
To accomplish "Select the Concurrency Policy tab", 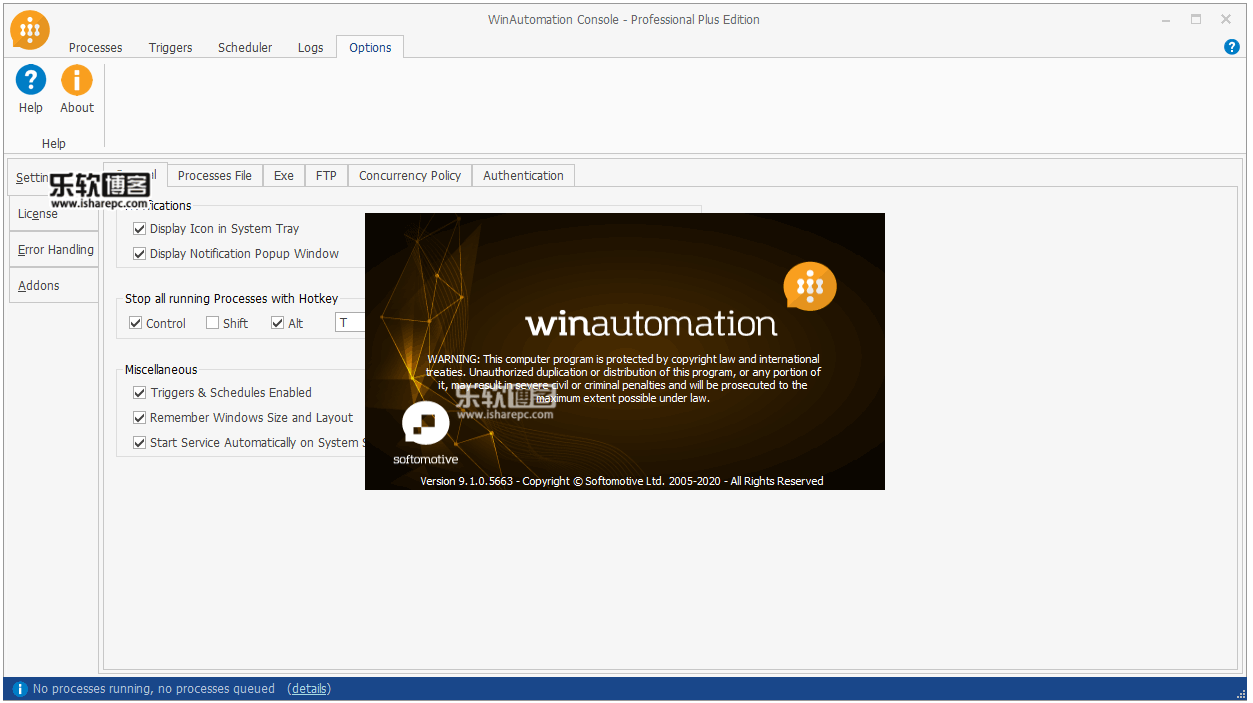I will [409, 176].
